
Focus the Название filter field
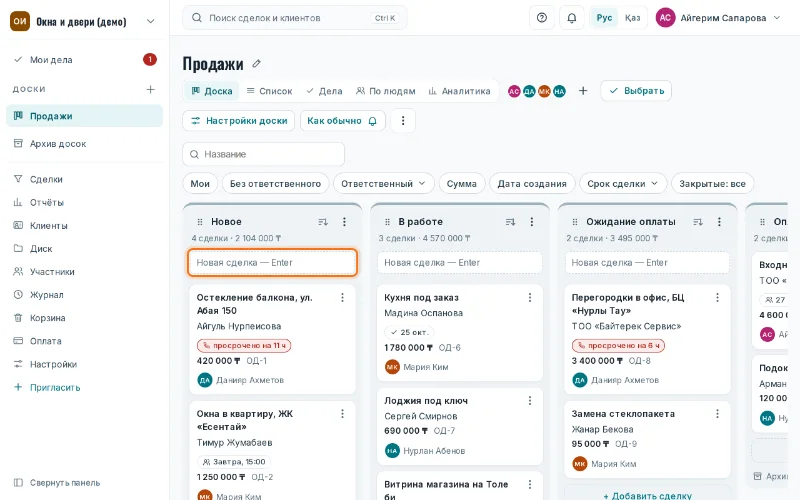(x=263, y=154)
